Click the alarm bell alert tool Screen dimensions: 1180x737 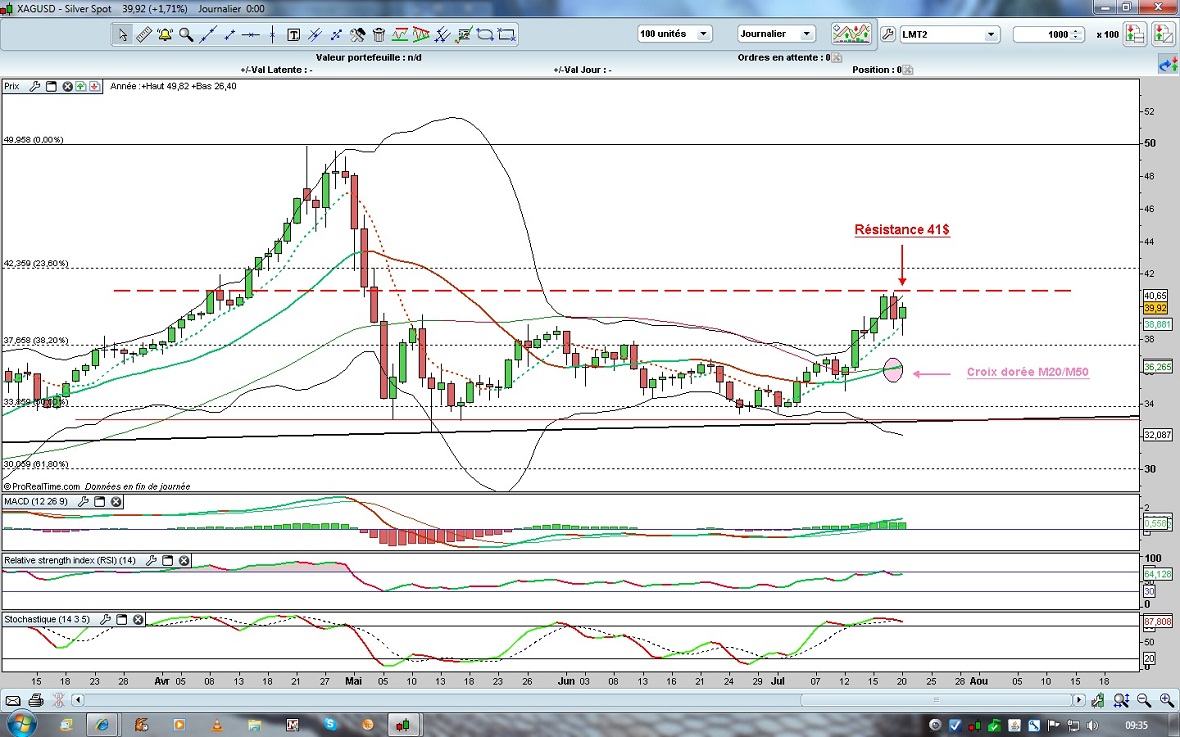(x=165, y=35)
